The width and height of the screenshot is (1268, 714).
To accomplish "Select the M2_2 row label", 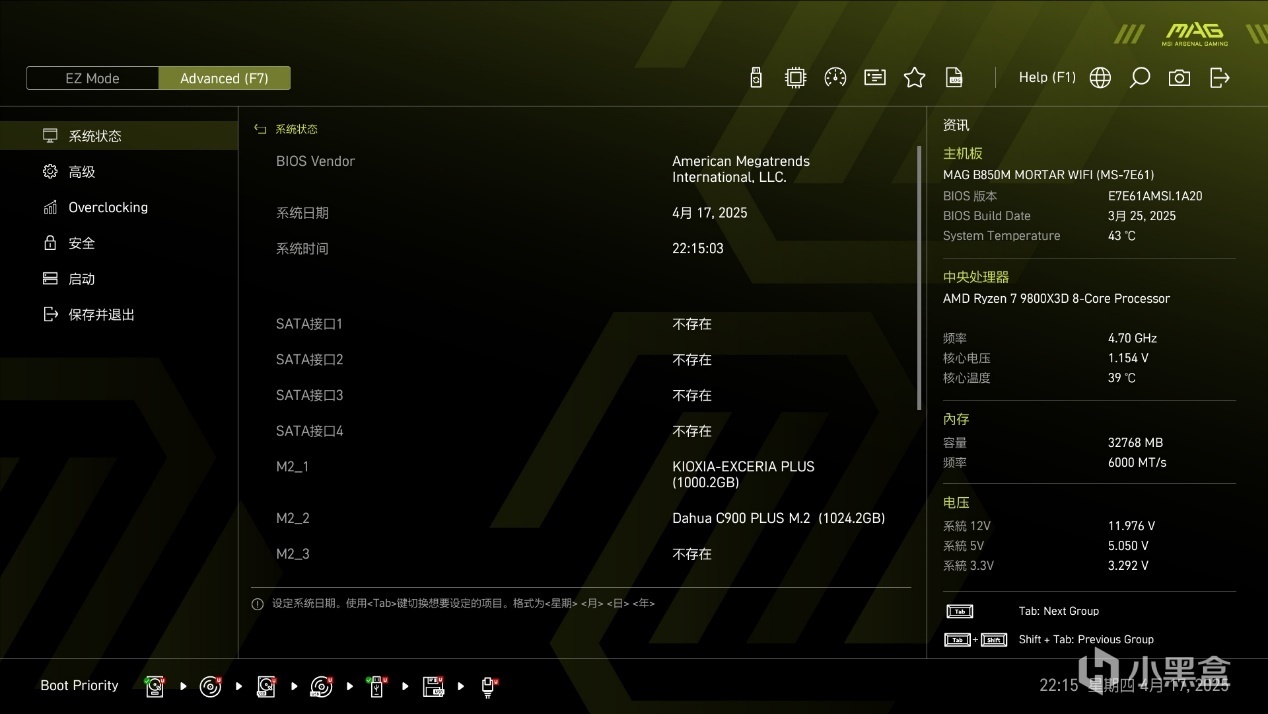I will 293,518.
